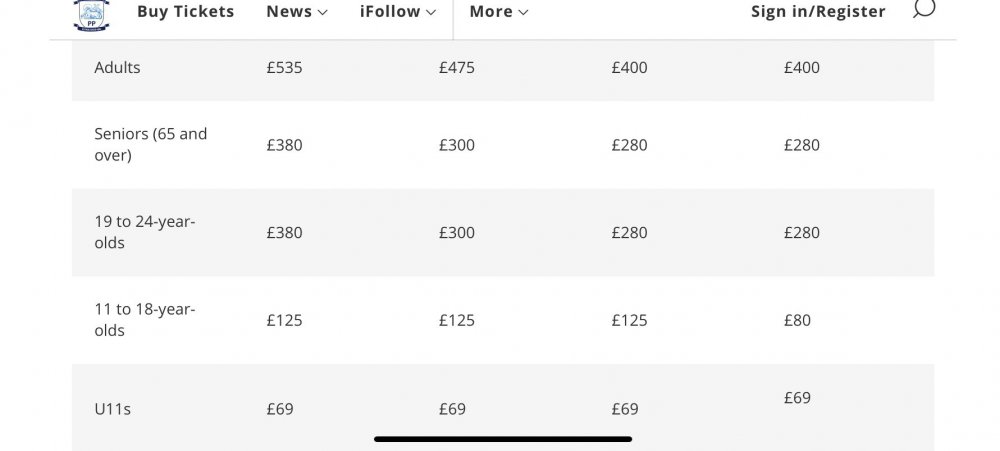Select the iFollow navigation item
Image resolution: width=1000 pixels, height=451 pixels.
[390, 11]
